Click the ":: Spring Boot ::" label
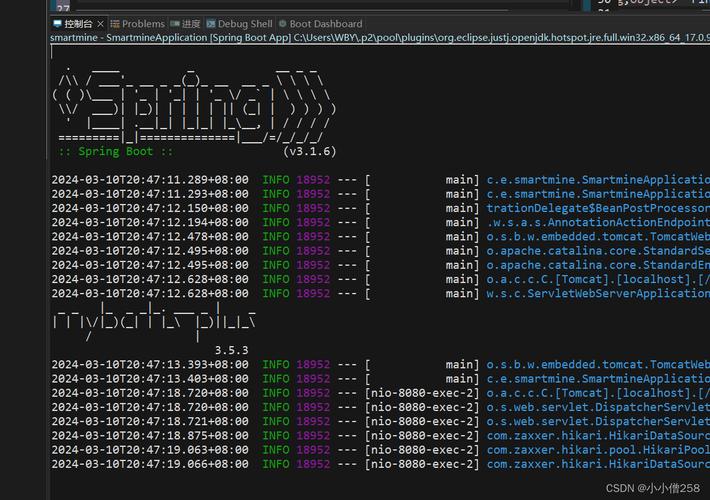 pyautogui.click(x=116, y=151)
